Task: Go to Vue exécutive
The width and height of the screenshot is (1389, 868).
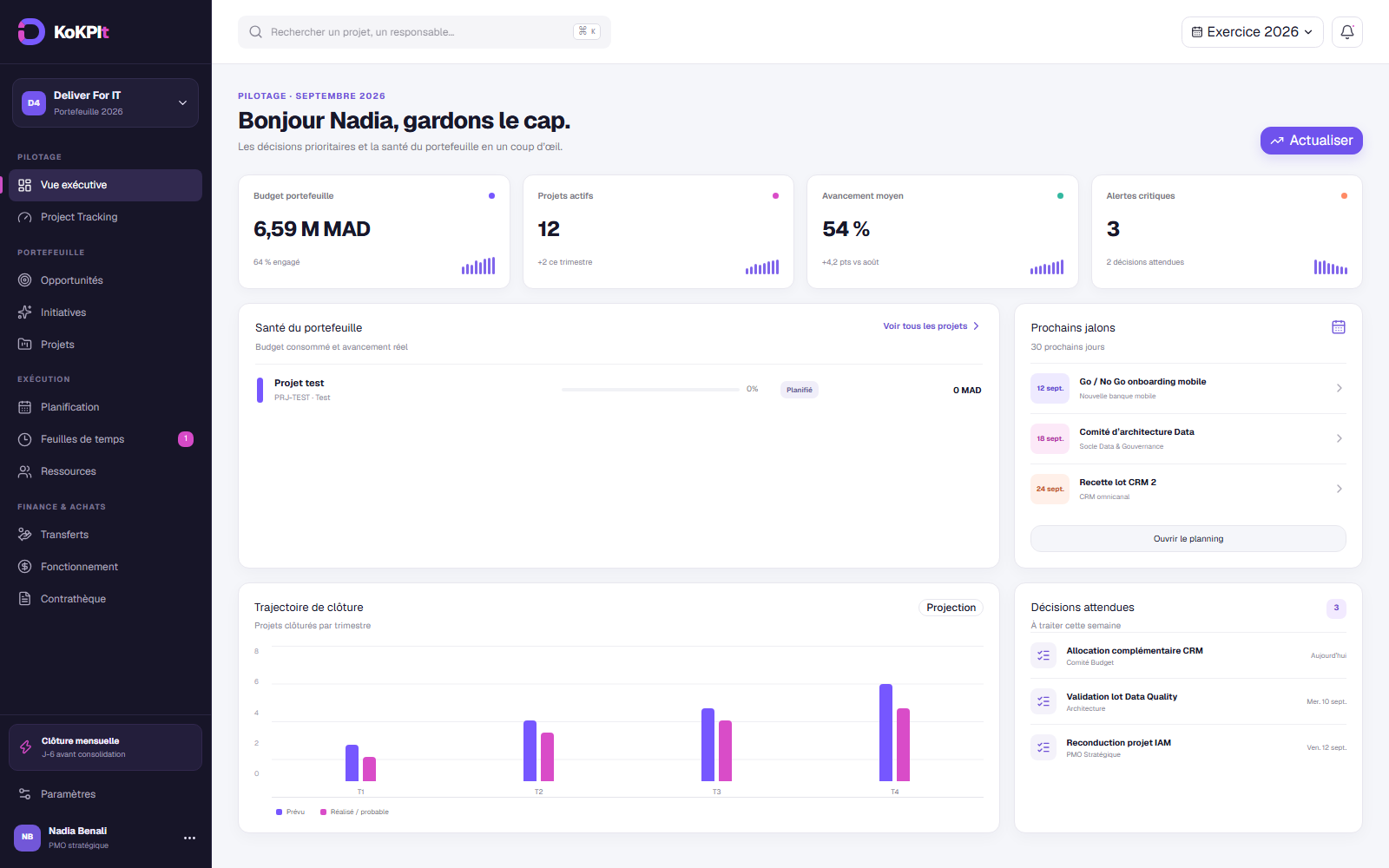Action: click(x=105, y=185)
